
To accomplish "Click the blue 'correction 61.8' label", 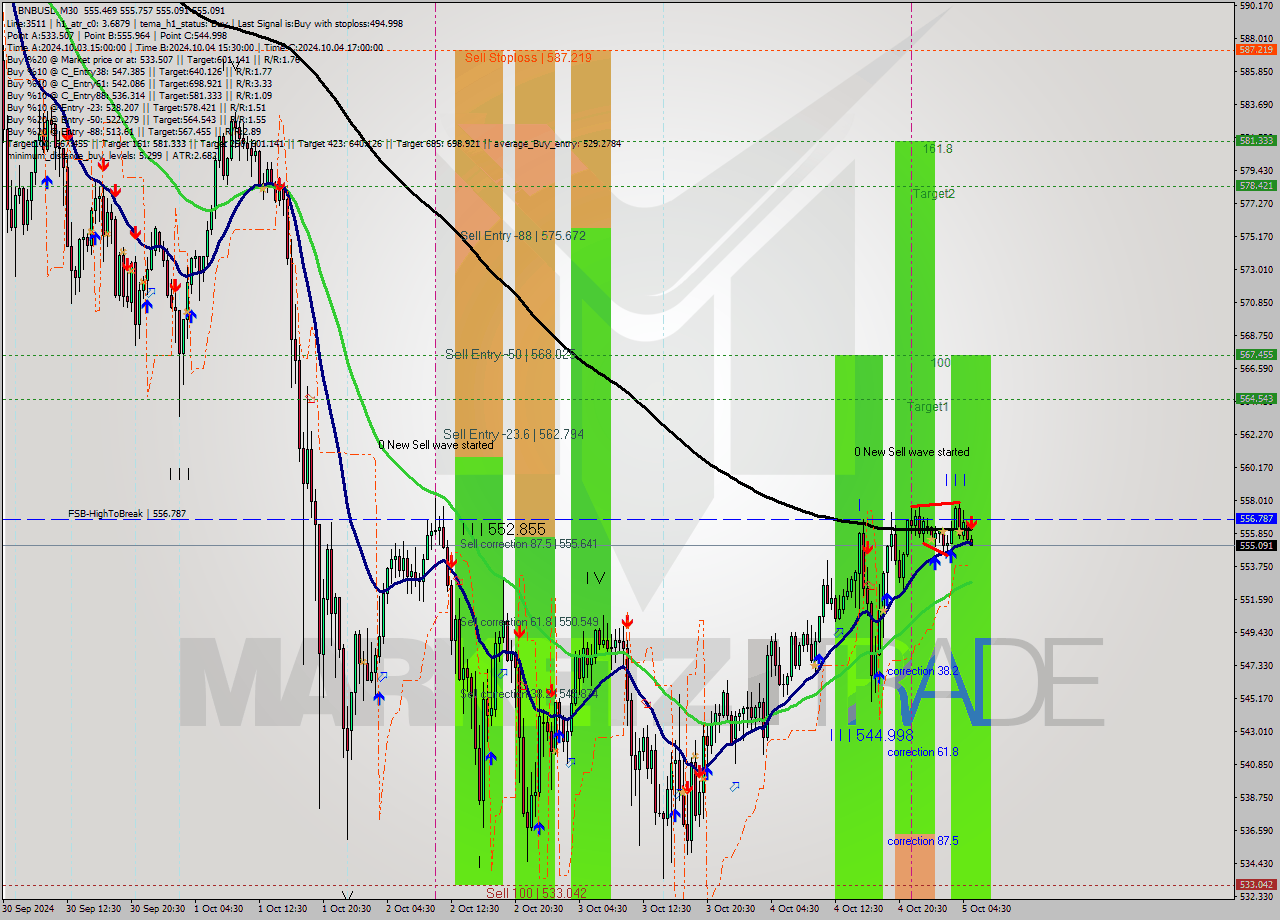I will (x=923, y=751).
